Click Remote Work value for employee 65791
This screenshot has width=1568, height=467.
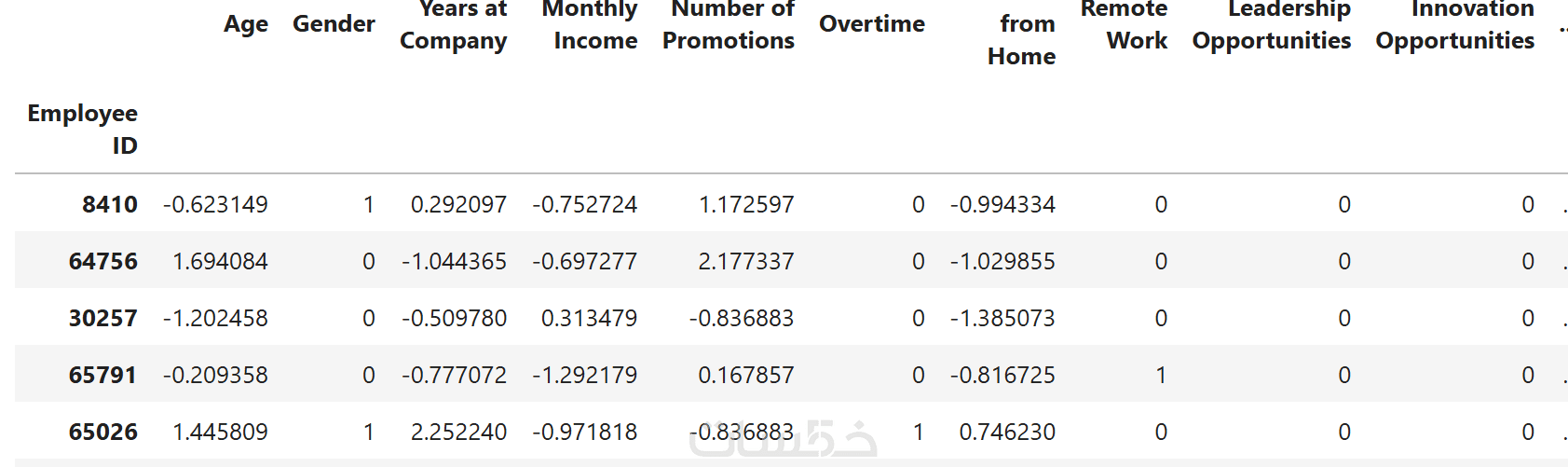coord(1161,376)
